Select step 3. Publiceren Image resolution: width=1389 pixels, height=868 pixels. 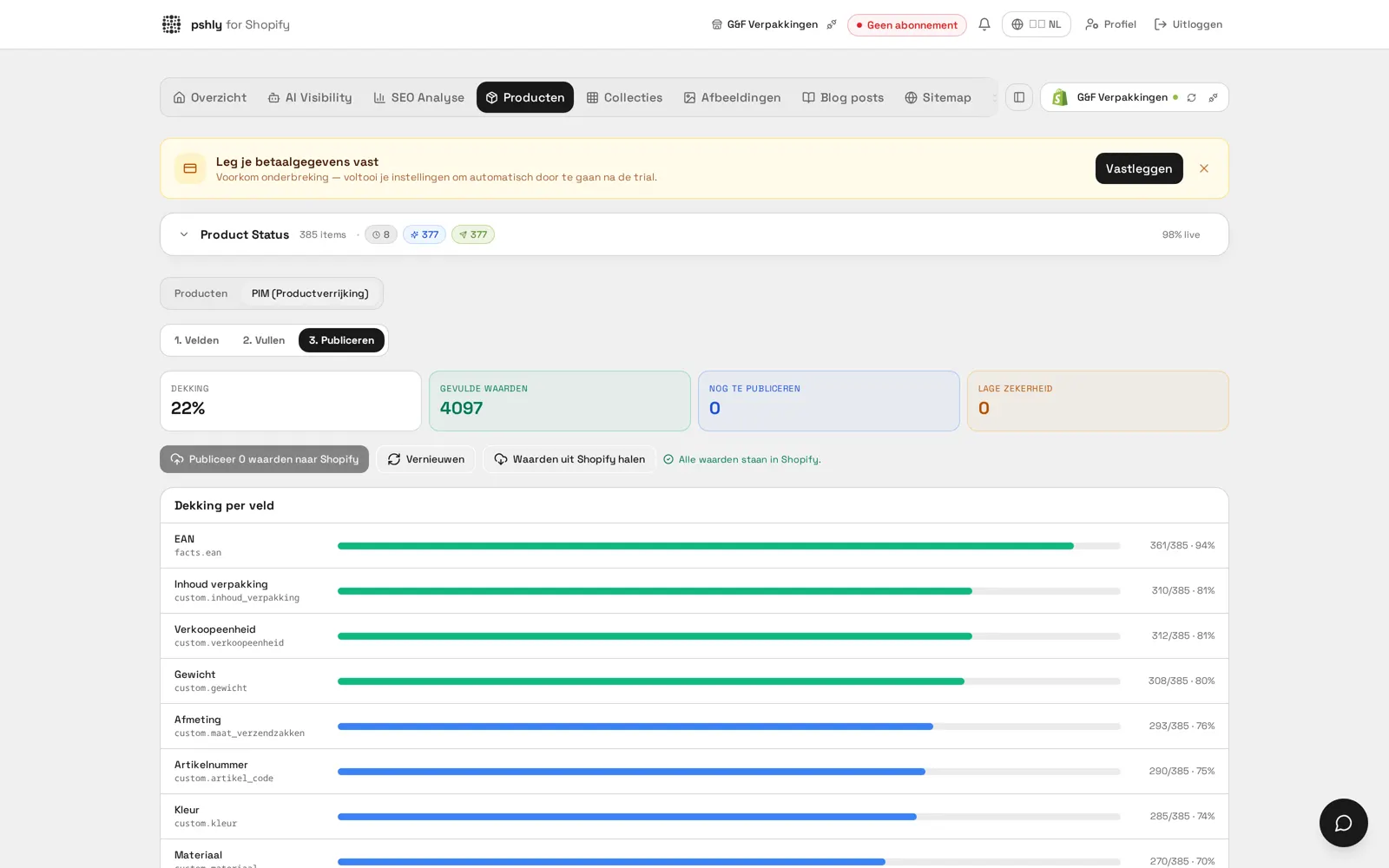tap(341, 340)
